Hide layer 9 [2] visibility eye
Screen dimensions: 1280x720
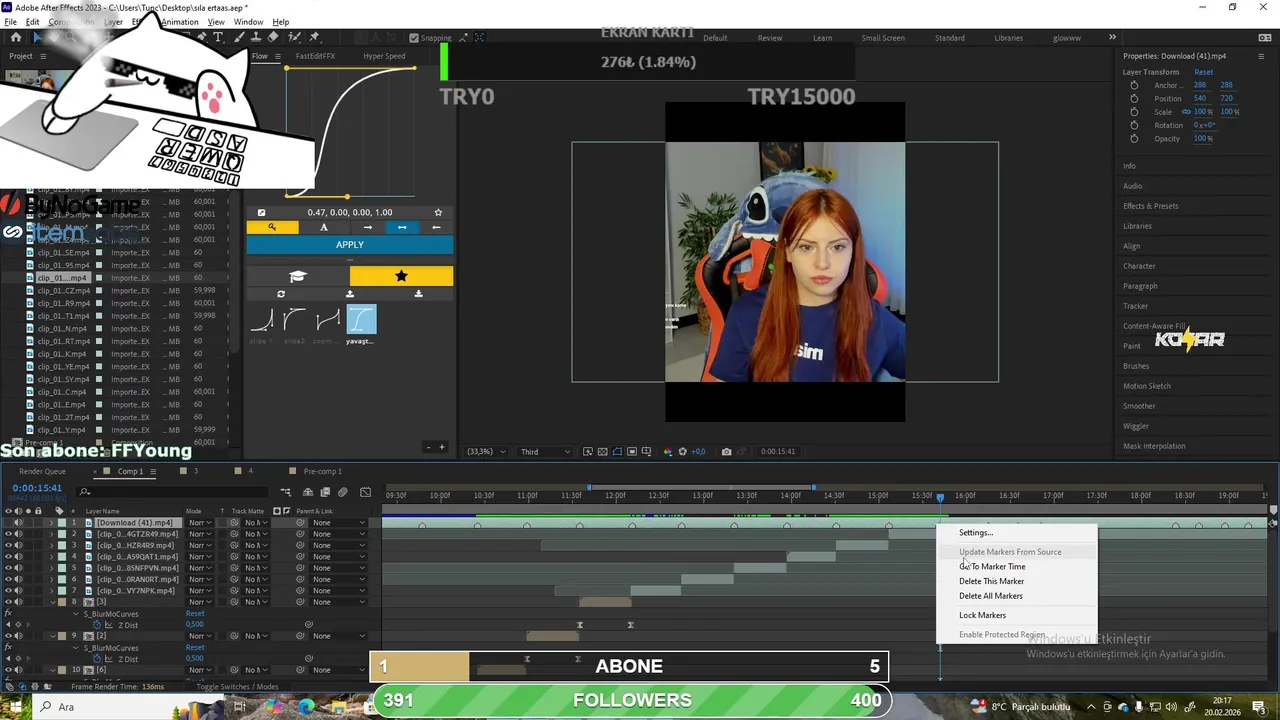coord(8,636)
